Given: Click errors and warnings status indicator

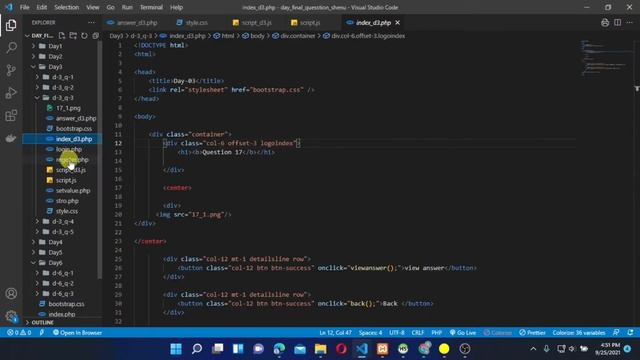Looking at the screenshot, I should (x=19, y=333).
